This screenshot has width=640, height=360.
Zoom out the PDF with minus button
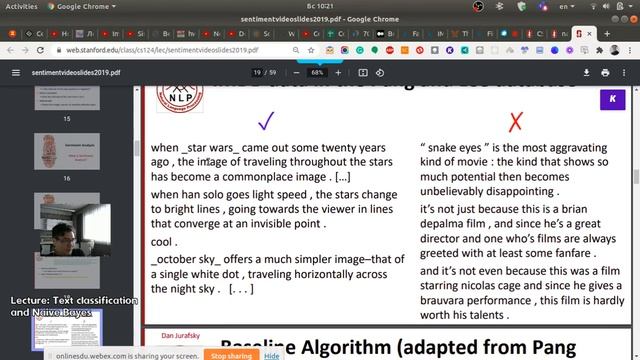pos(297,73)
